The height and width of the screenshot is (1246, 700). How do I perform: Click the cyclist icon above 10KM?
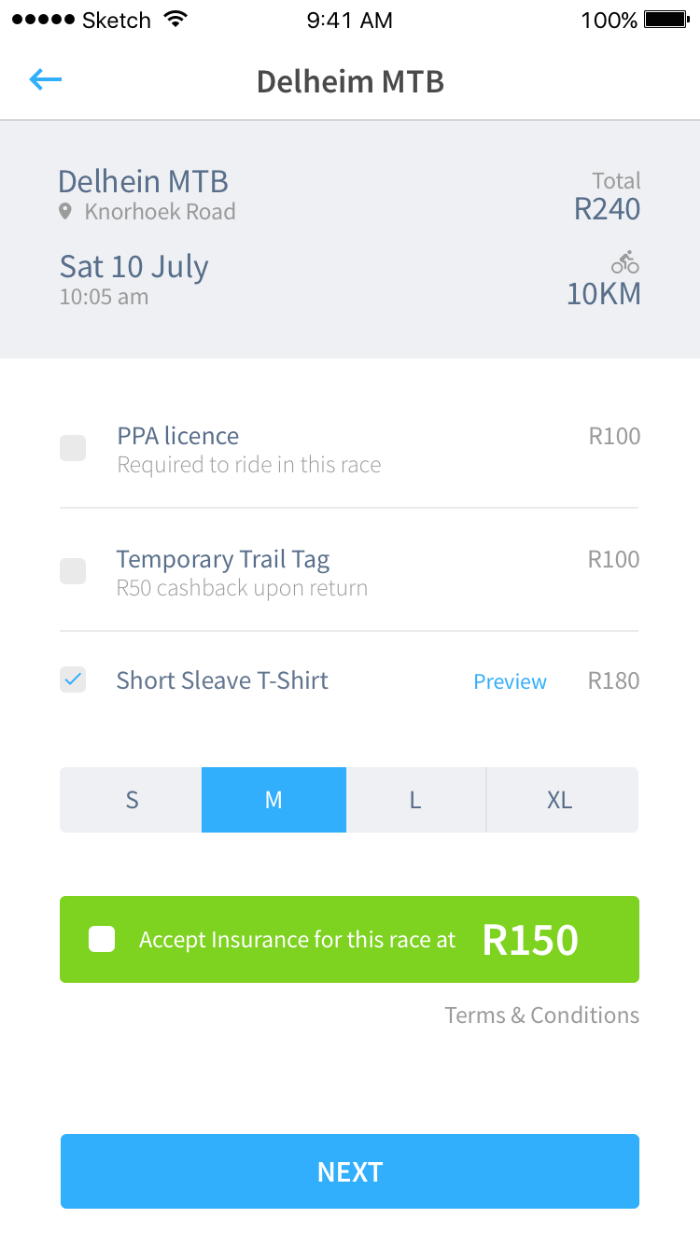pyautogui.click(x=625, y=263)
